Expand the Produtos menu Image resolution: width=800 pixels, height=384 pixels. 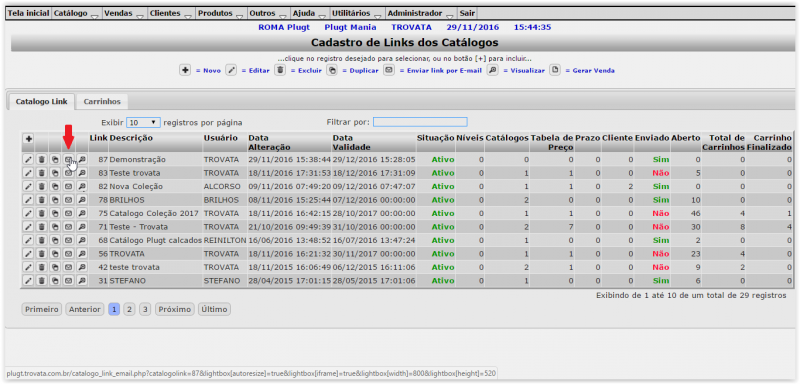[x=221, y=14]
